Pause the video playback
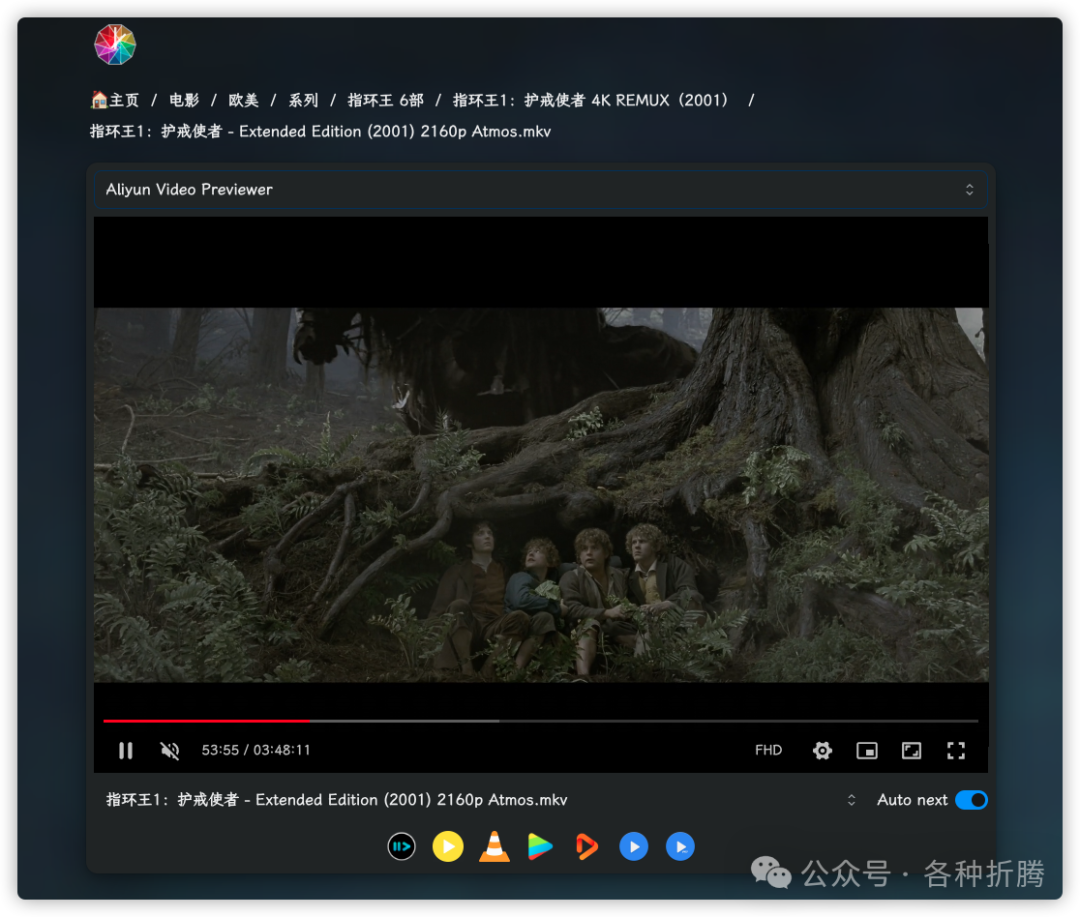The width and height of the screenshot is (1080, 917). click(125, 750)
